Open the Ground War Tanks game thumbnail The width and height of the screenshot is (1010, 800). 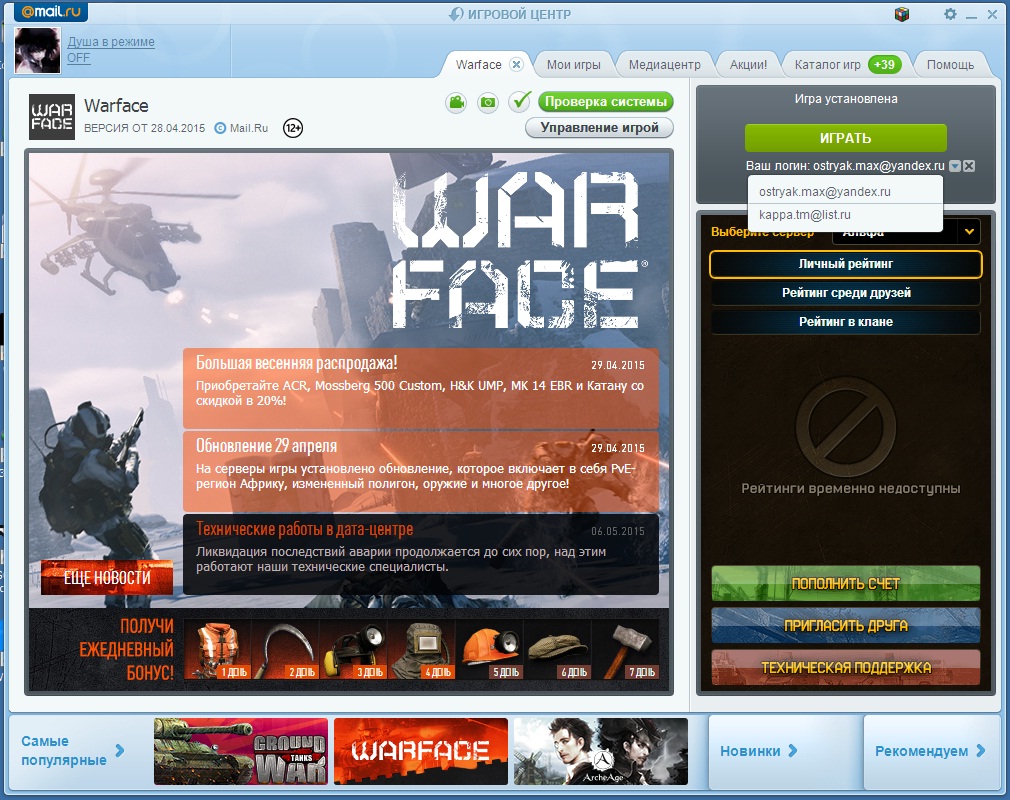tap(241, 751)
